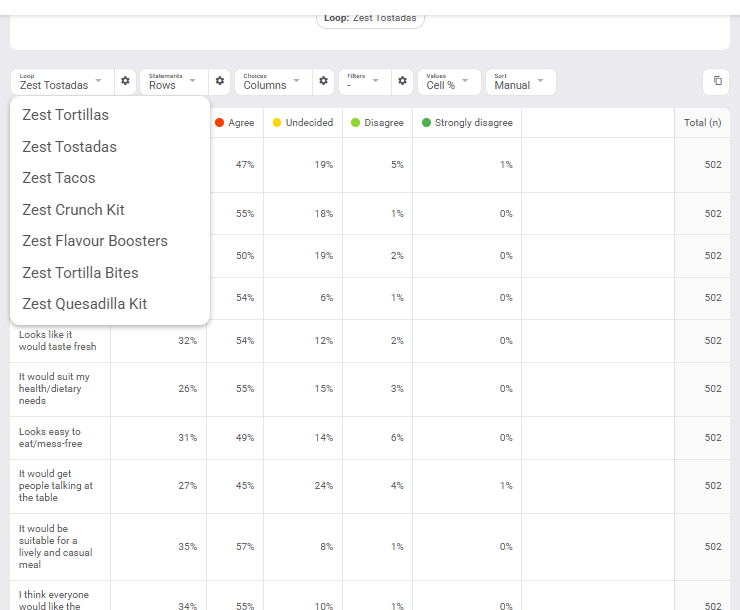Click the Total (n) column header
This screenshot has height=610, width=740.
pyautogui.click(x=702, y=123)
